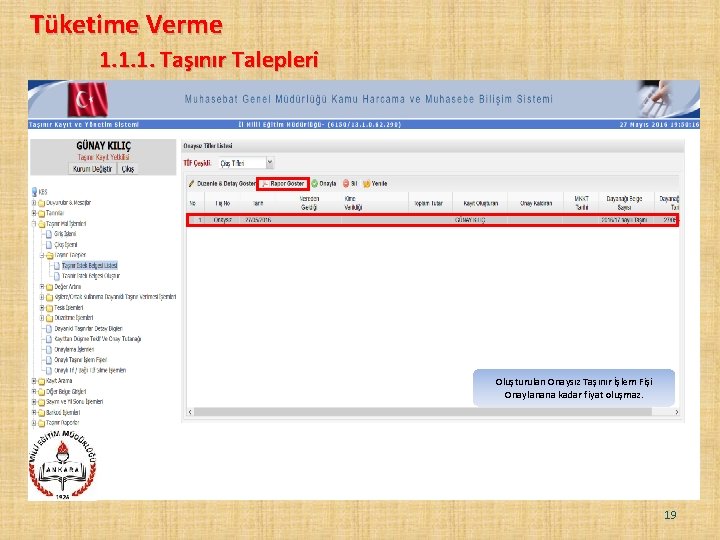
Task: Click the pencil icon for Düzenle & Detay Göster
Action: (191, 184)
